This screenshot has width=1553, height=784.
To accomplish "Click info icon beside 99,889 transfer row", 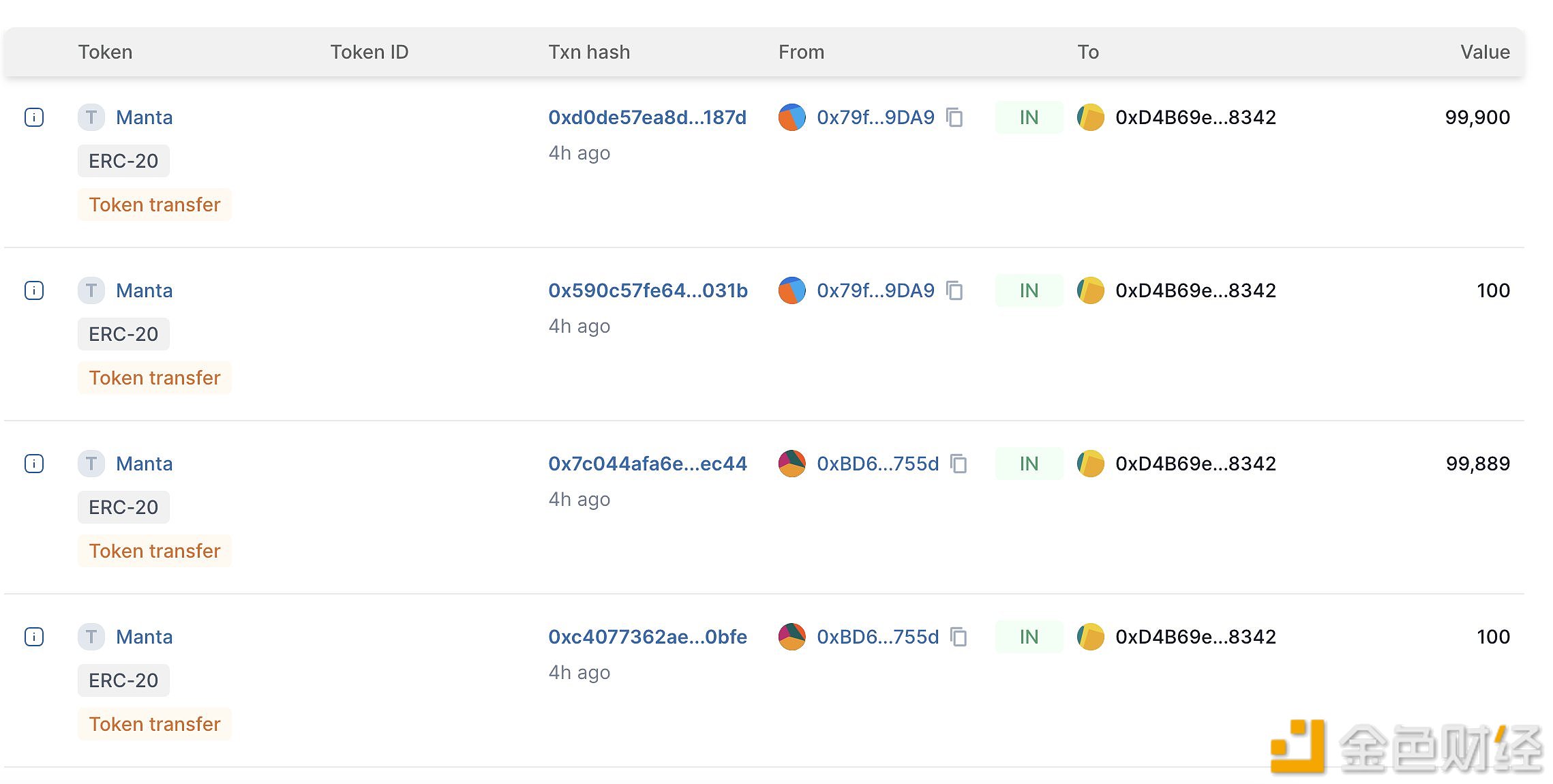I will 34,464.
